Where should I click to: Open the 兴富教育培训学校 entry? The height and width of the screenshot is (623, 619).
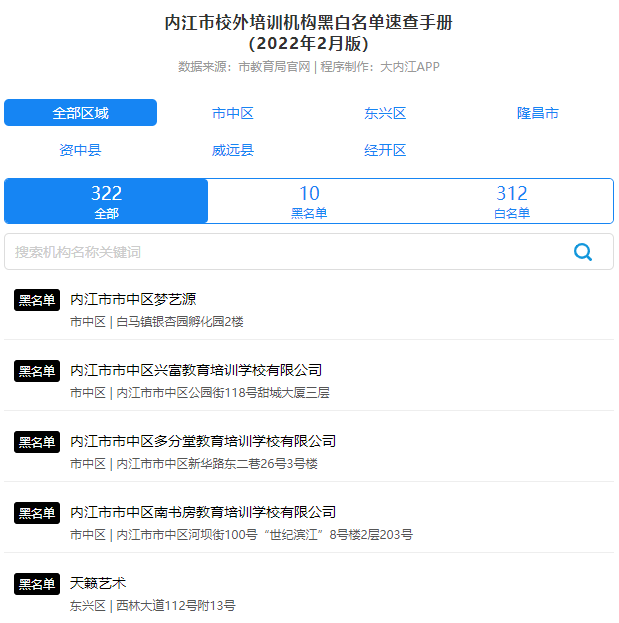tap(196, 370)
